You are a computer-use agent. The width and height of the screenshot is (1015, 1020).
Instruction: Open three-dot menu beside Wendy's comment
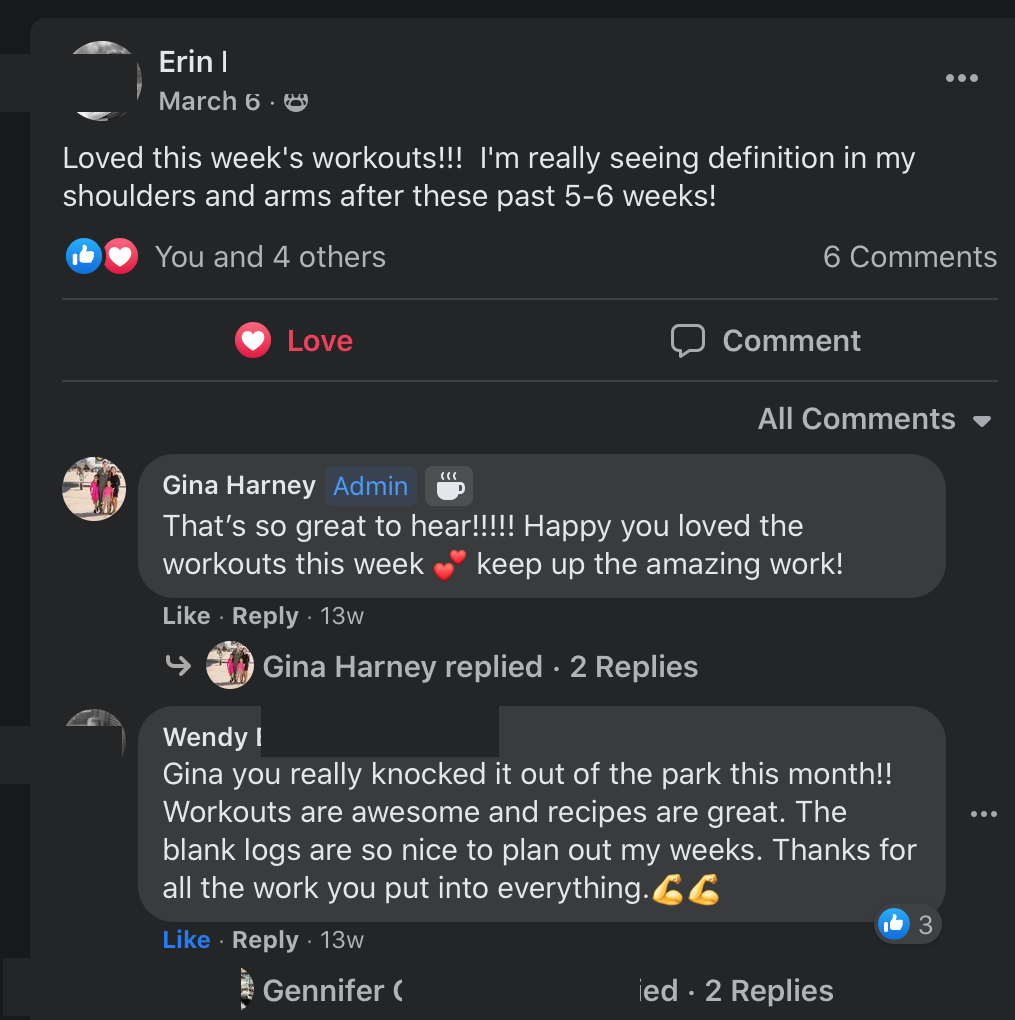983,814
